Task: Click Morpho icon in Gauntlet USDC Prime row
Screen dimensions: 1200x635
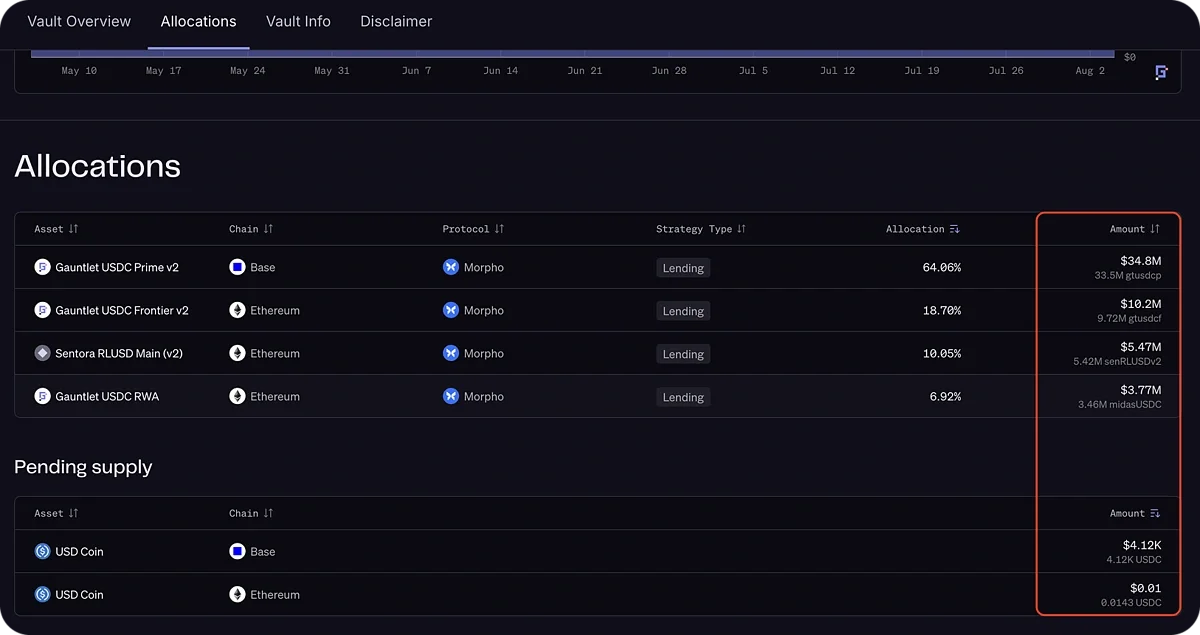Action: 451,267
